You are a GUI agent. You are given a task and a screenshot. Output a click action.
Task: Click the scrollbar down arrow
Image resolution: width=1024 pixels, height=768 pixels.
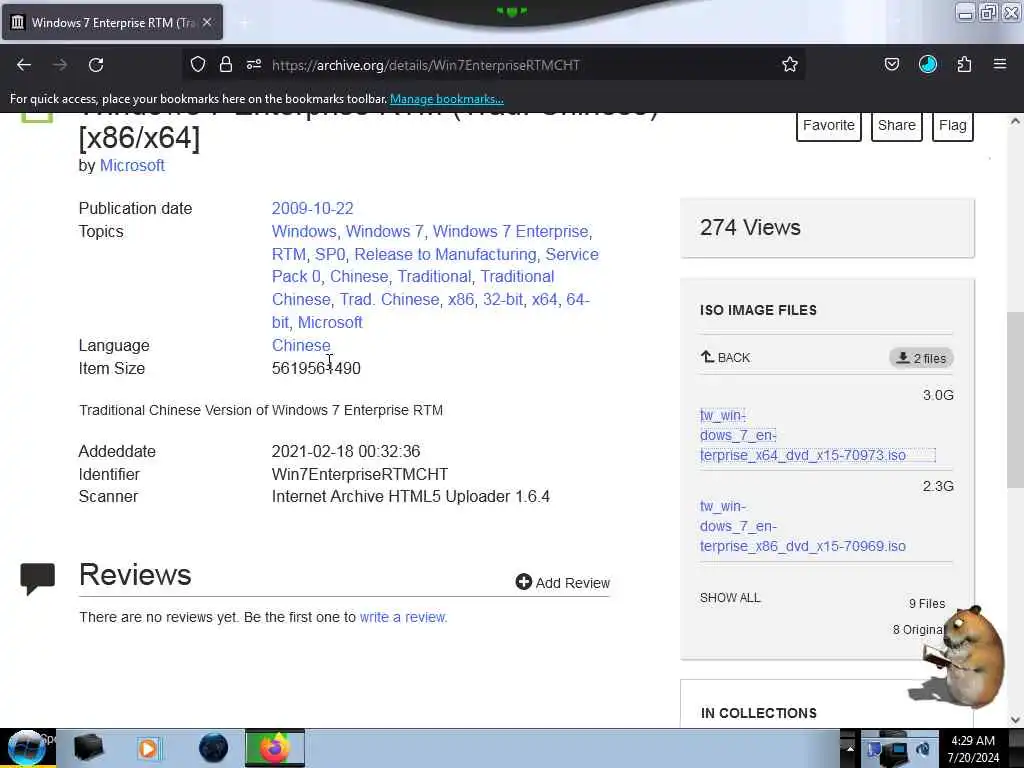pos(1015,720)
